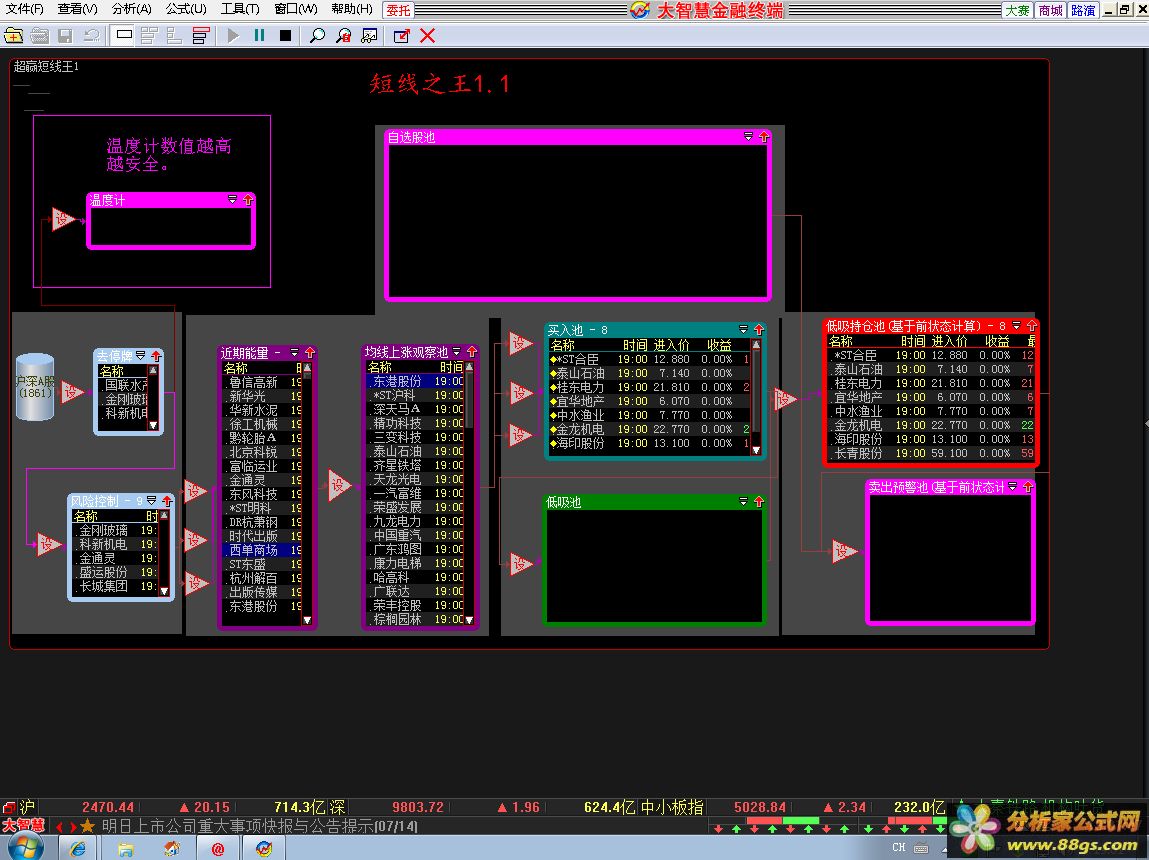
Task: Open the 公式(U) menu
Action: coord(185,9)
